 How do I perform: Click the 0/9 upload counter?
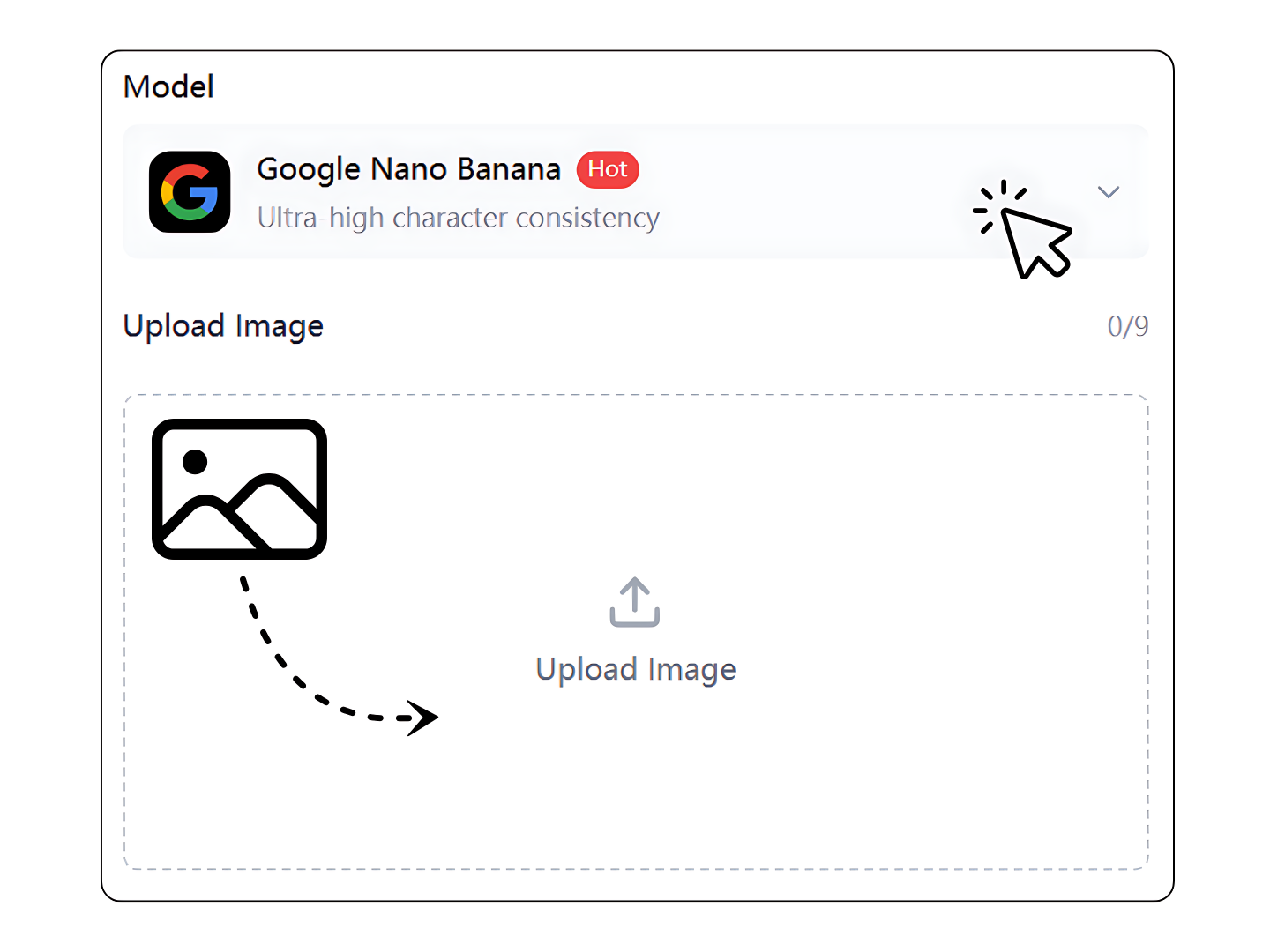[1128, 326]
